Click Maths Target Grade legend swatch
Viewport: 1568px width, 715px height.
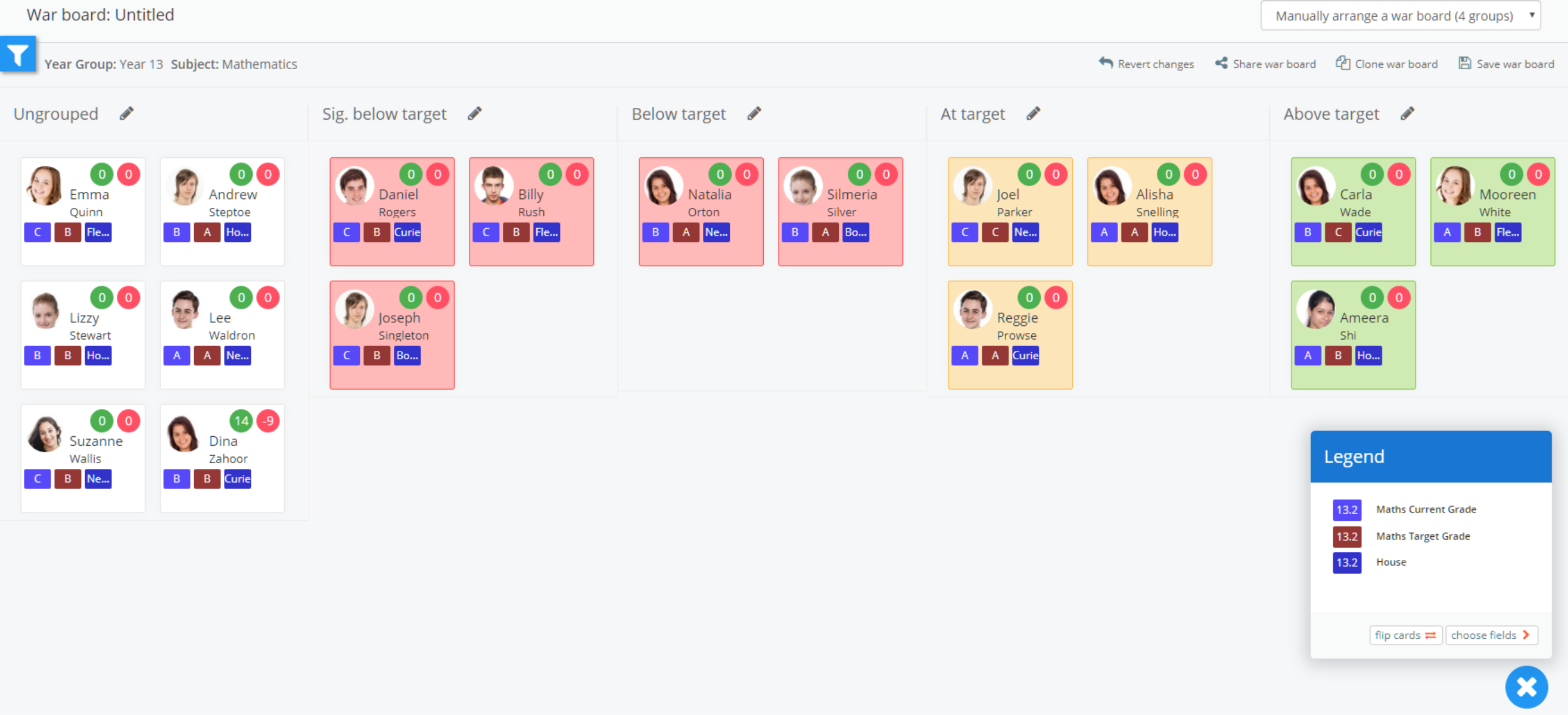click(1346, 536)
